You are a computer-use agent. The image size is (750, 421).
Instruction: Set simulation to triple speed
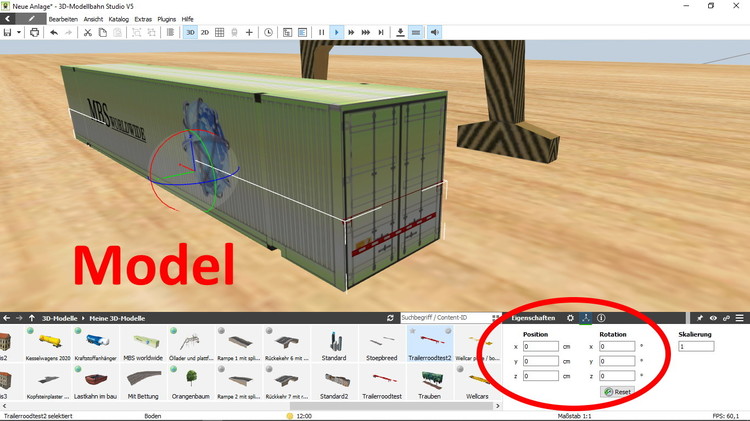pyautogui.click(x=366, y=33)
